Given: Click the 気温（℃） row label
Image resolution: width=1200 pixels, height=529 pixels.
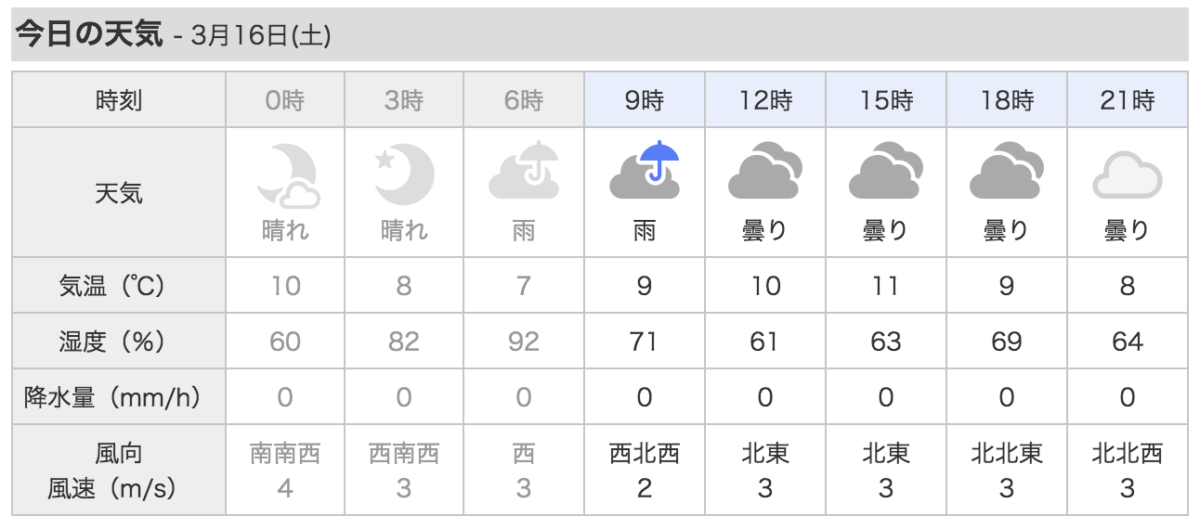Looking at the screenshot, I should pos(119,286).
